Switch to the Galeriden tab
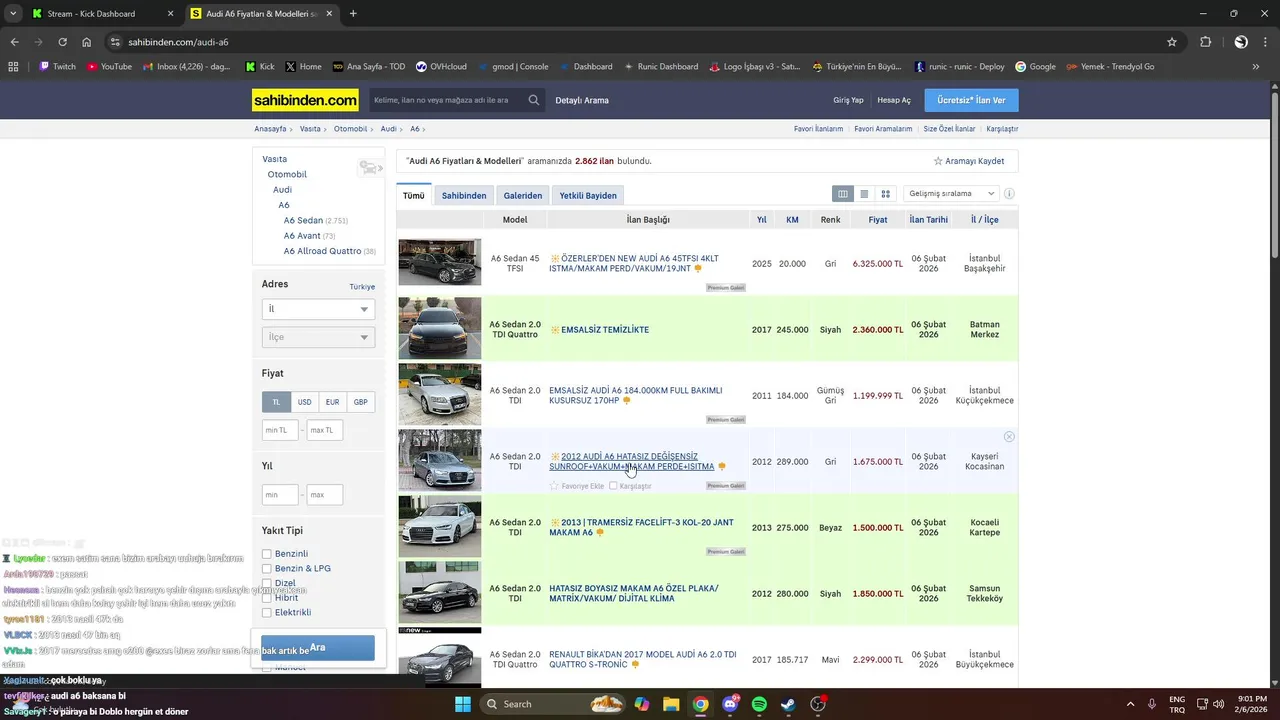1280x720 pixels. (523, 195)
